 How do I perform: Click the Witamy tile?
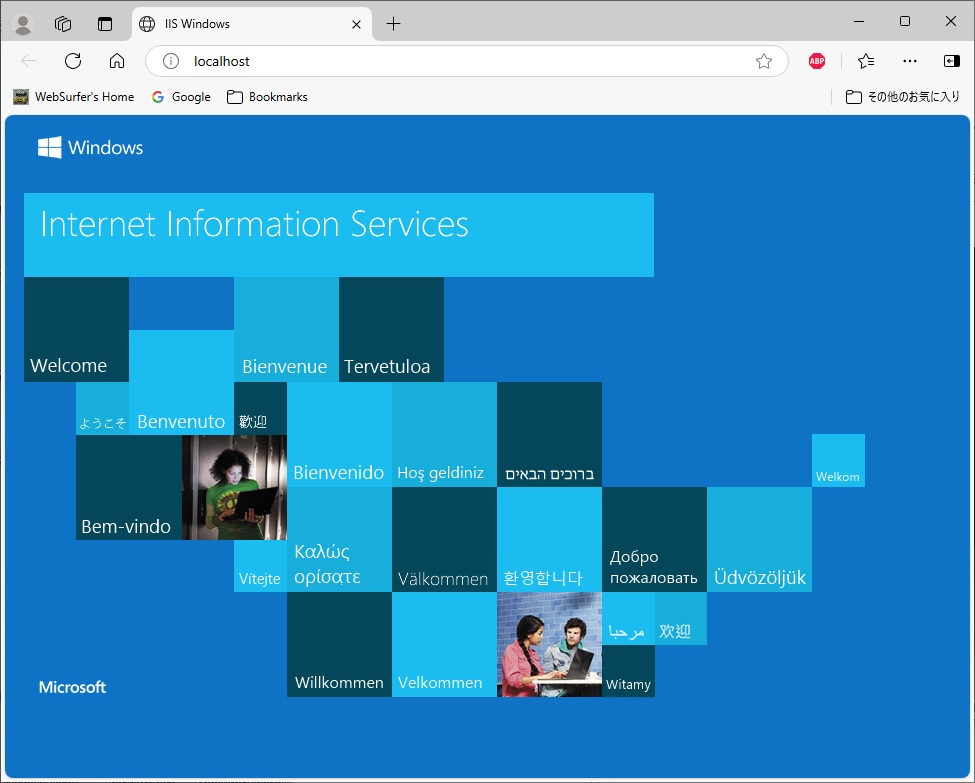[x=628, y=671]
